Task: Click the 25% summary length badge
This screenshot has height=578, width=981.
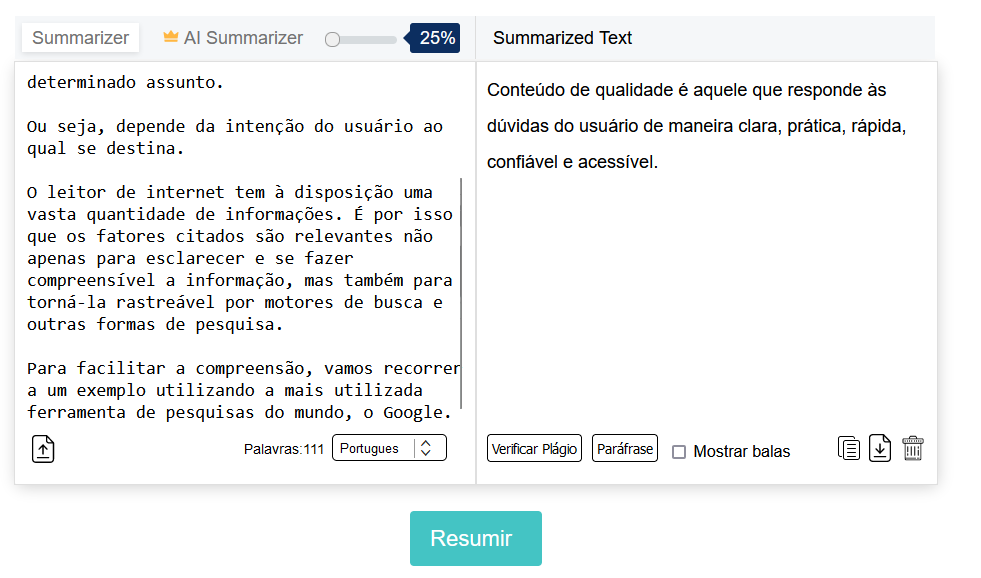Action: (x=437, y=38)
